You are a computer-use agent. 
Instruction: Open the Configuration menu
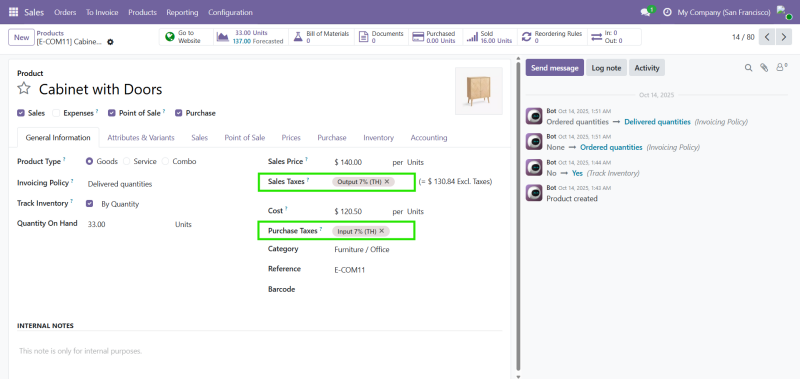230,12
